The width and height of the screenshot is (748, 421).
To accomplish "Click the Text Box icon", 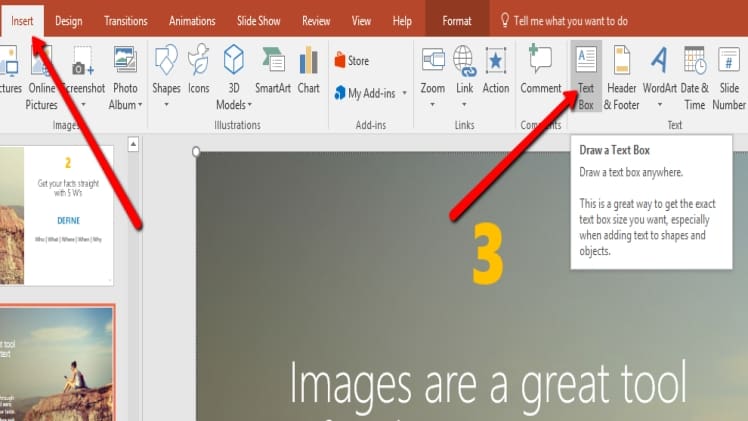I will 587,61.
